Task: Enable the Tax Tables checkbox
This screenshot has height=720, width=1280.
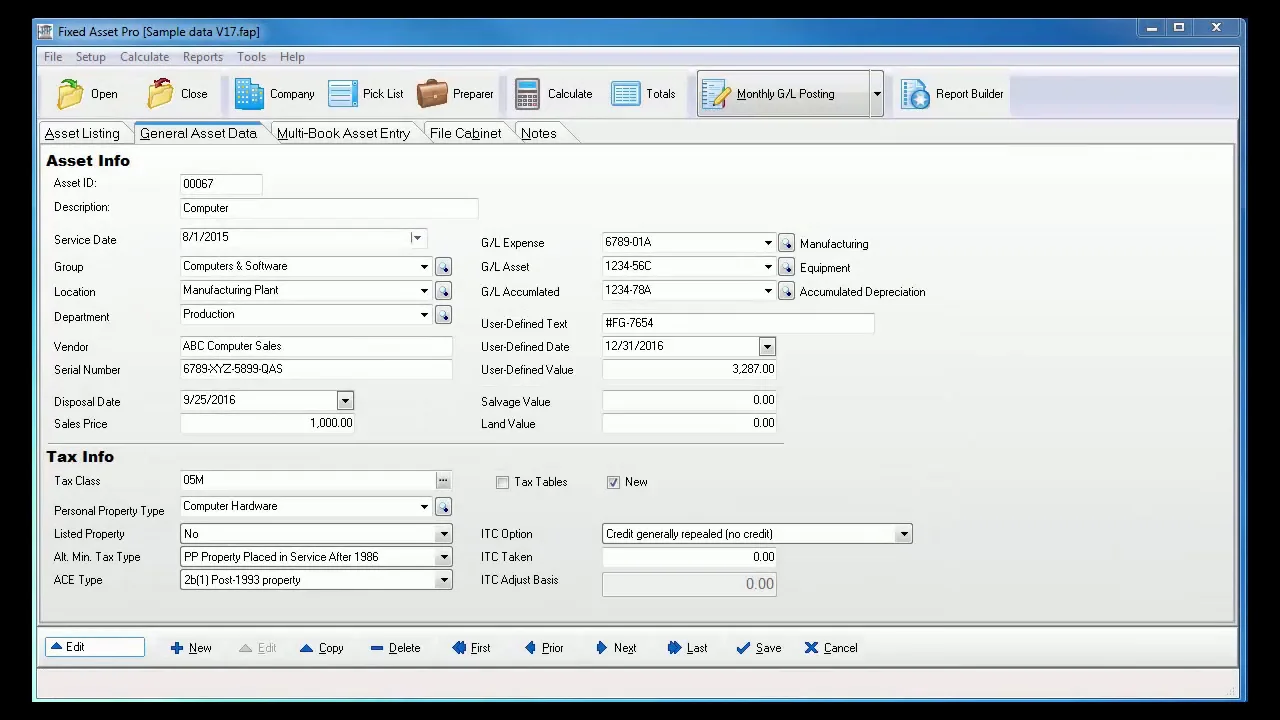Action: (502, 482)
